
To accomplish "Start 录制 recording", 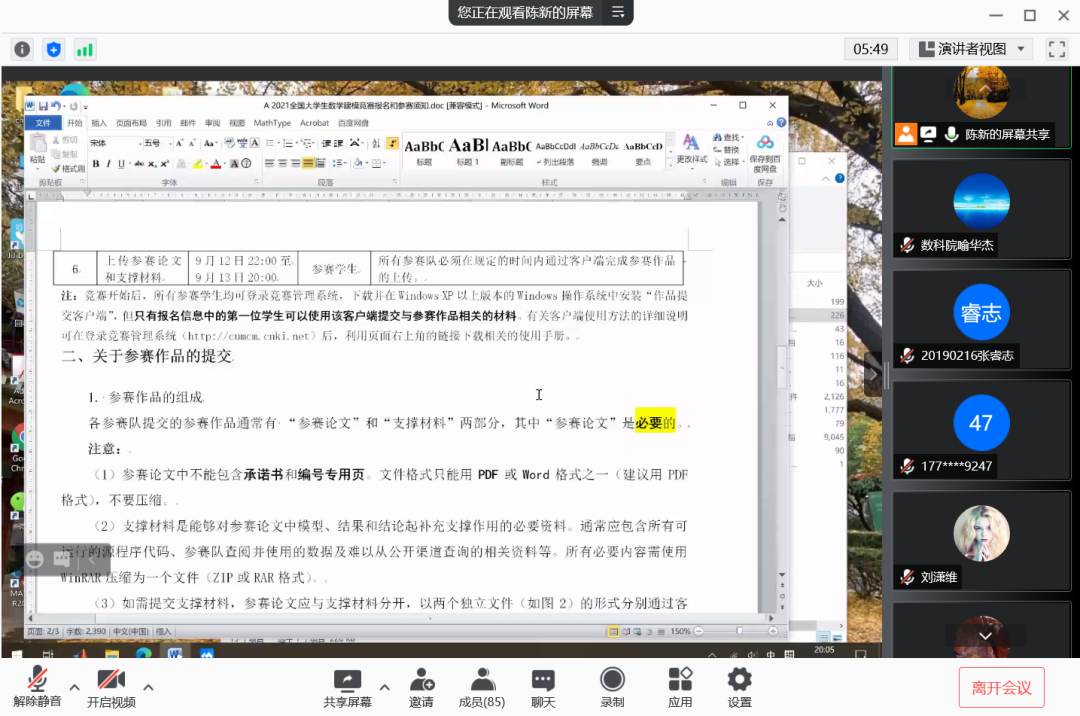I will click(x=612, y=687).
